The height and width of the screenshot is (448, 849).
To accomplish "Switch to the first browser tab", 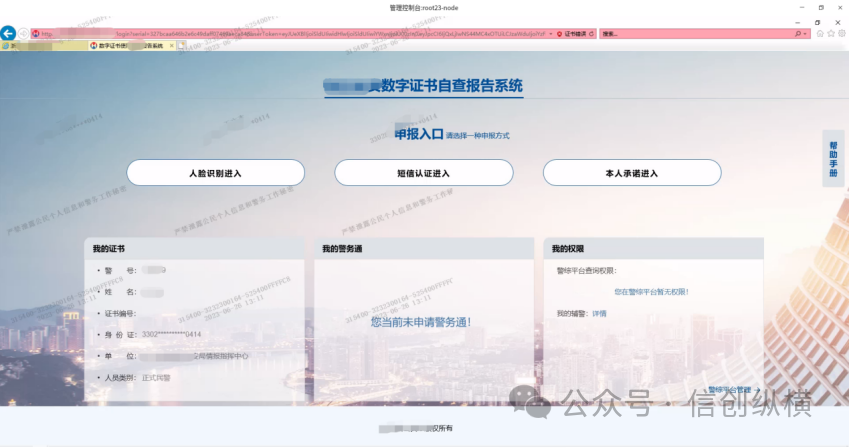I will (44, 46).
